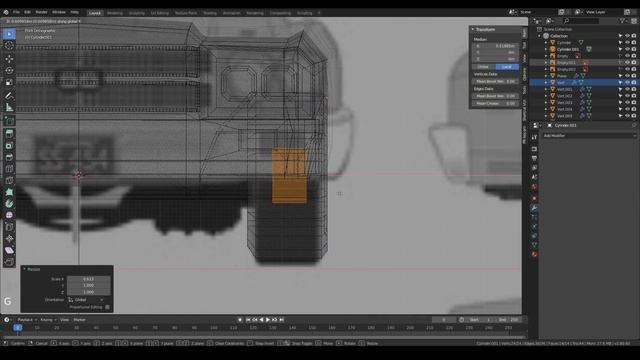Collapse the Resize operator panel

click(x=24, y=269)
